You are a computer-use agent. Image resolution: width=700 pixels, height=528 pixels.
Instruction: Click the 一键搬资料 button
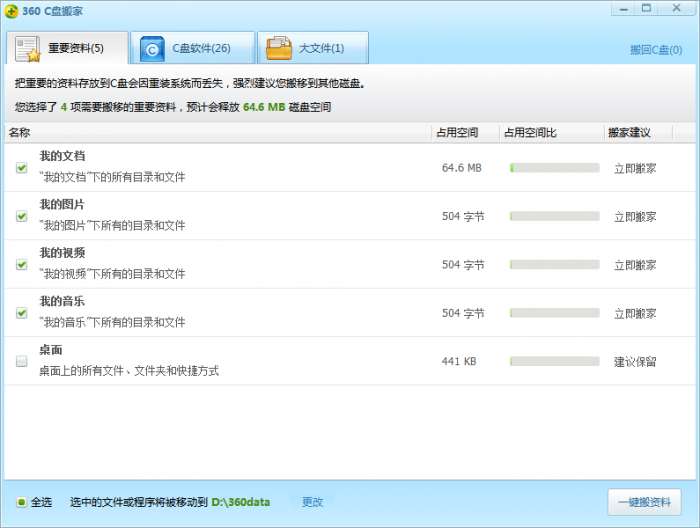coord(644,503)
